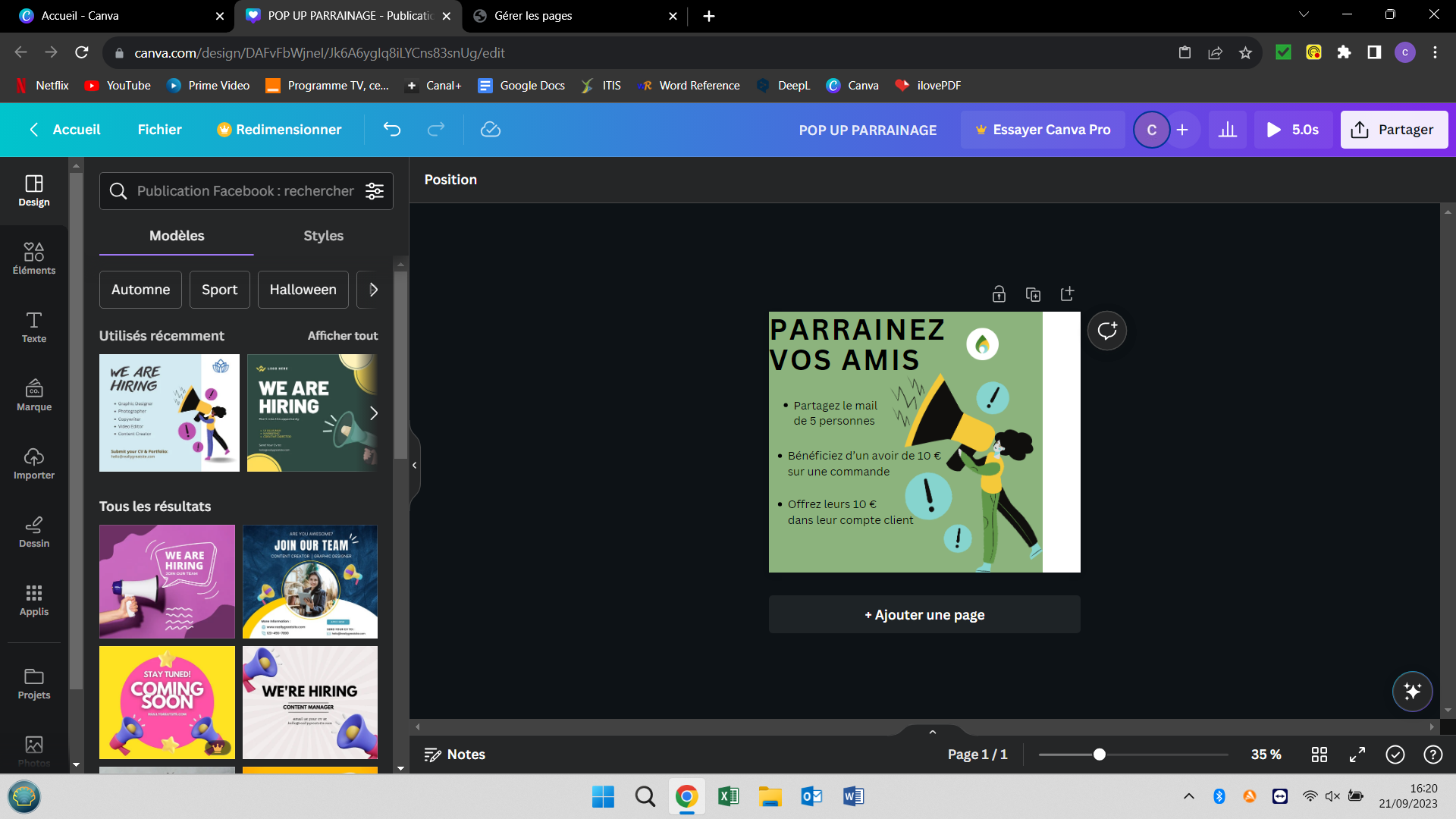Duplicate the page using the copy icon
Viewport: 1456px width, 819px height.
(x=1033, y=294)
